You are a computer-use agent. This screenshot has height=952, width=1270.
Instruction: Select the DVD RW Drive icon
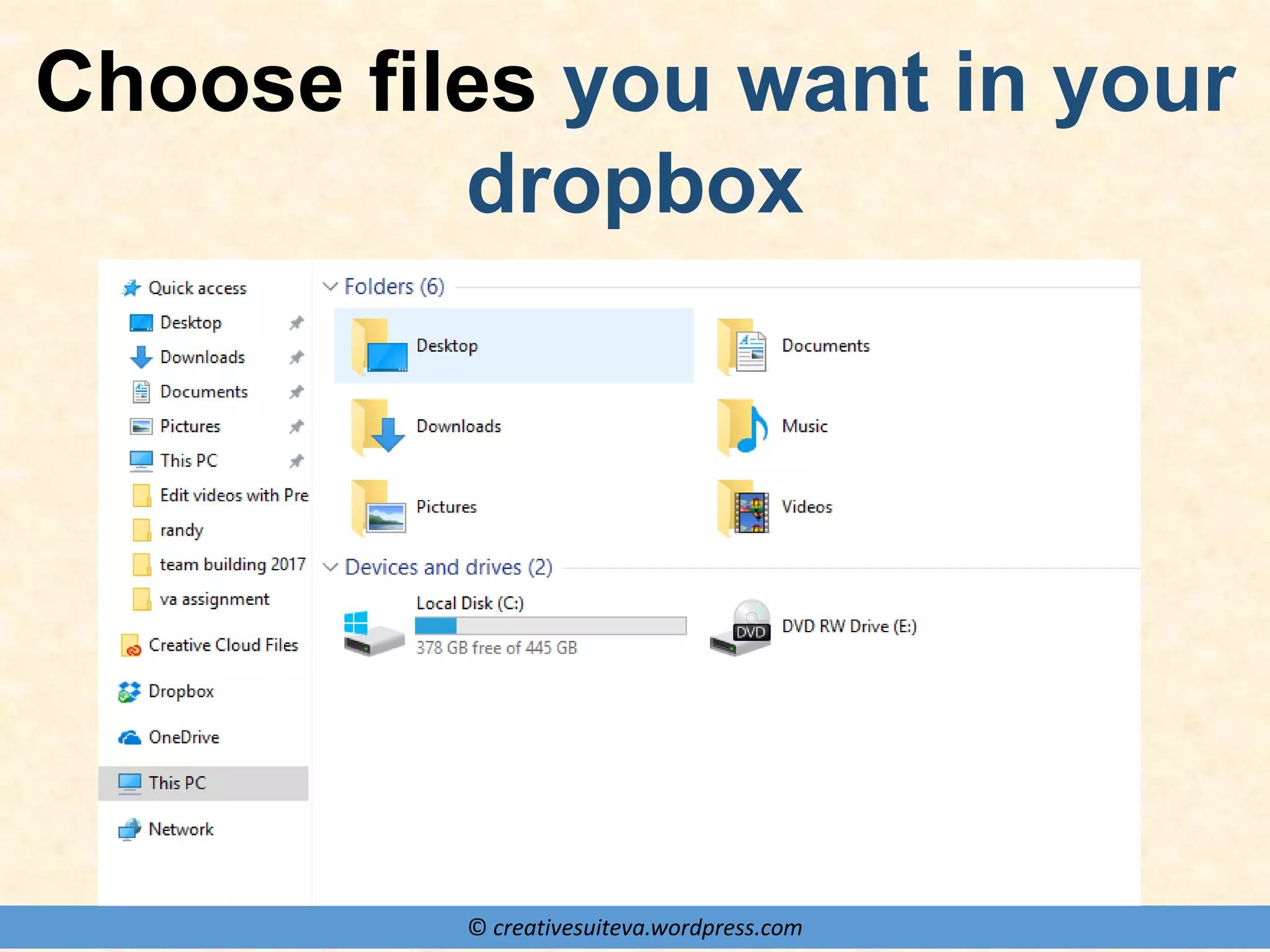click(x=740, y=628)
